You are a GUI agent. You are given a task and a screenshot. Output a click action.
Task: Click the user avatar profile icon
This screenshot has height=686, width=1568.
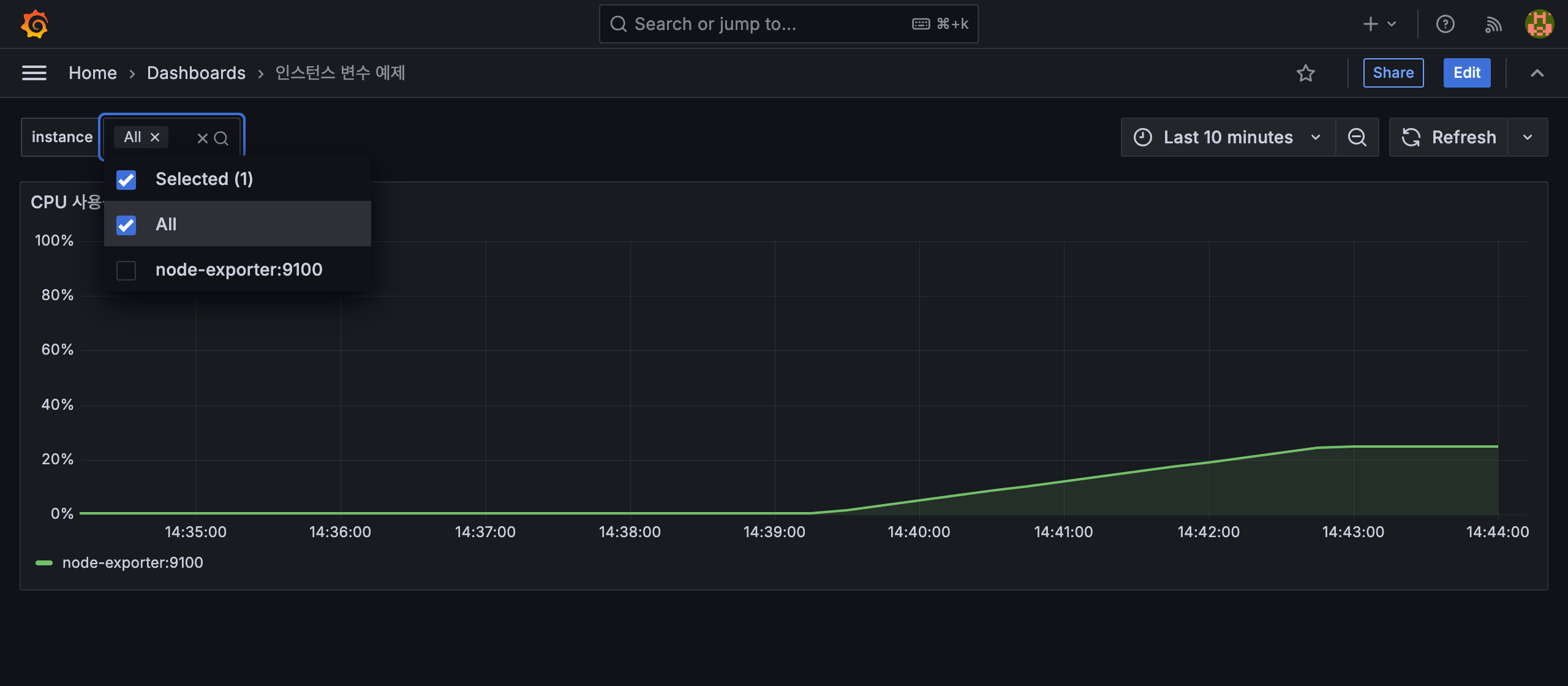tap(1539, 24)
